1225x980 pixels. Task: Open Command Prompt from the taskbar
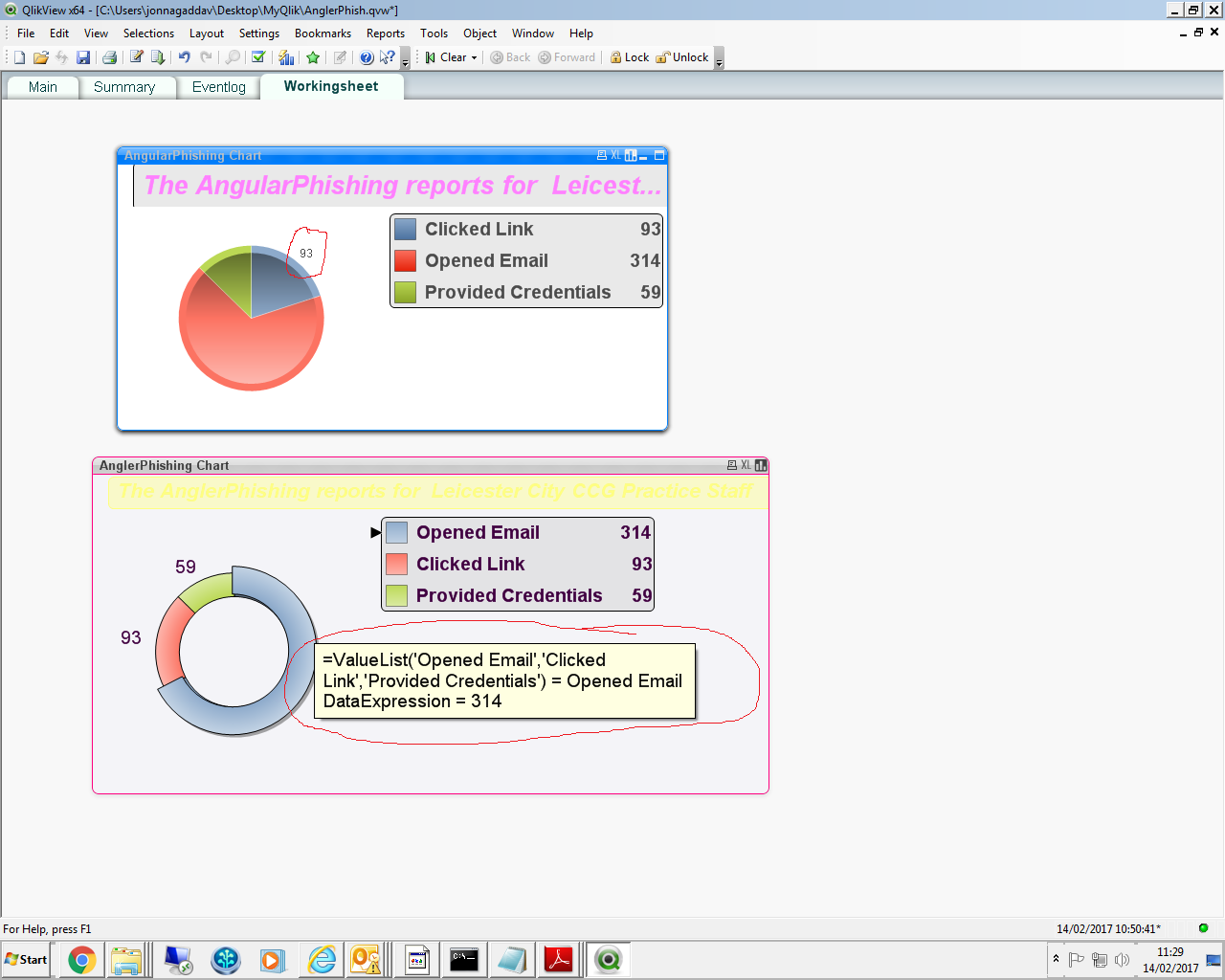coord(464,960)
